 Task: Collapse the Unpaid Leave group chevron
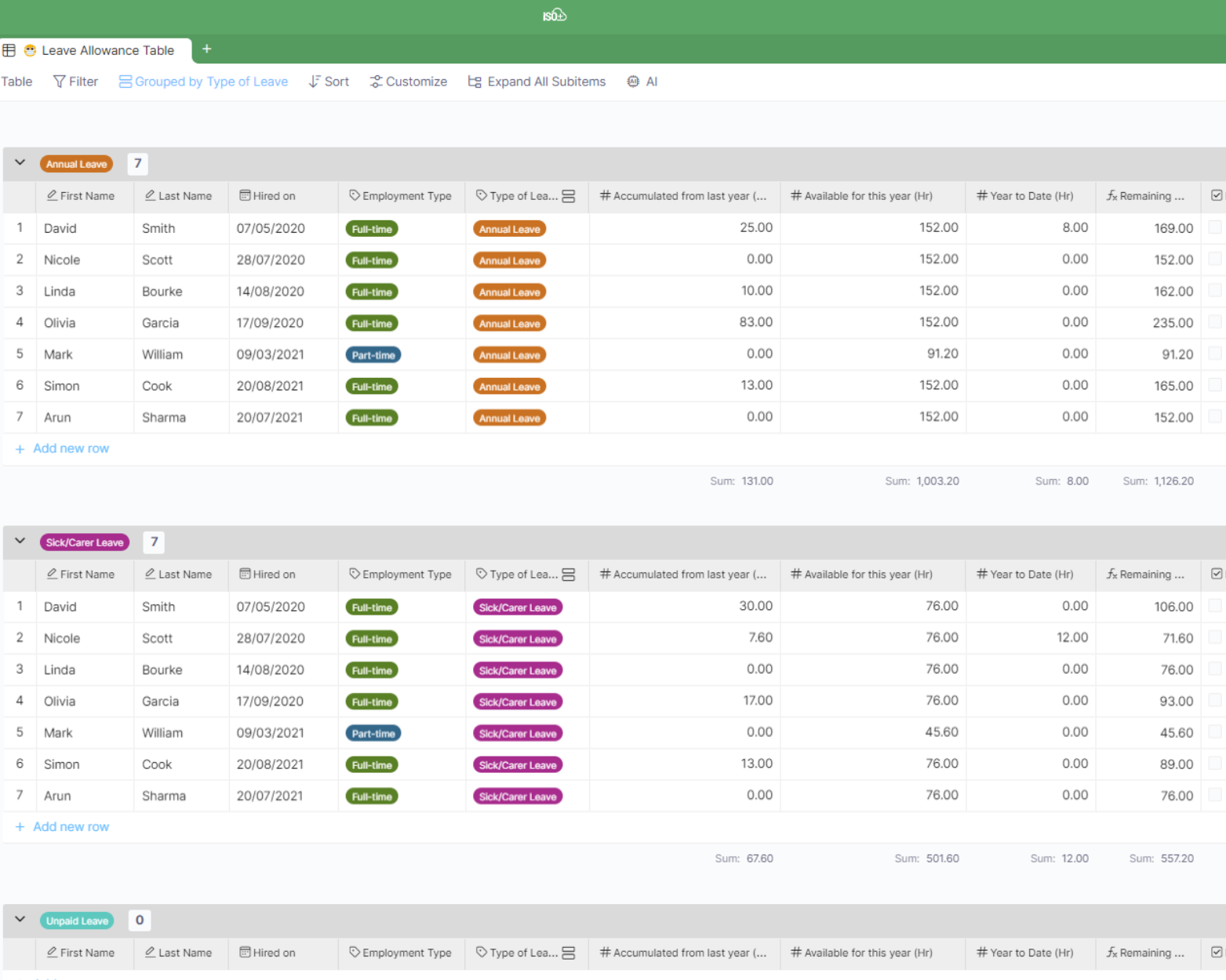point(20,920)
